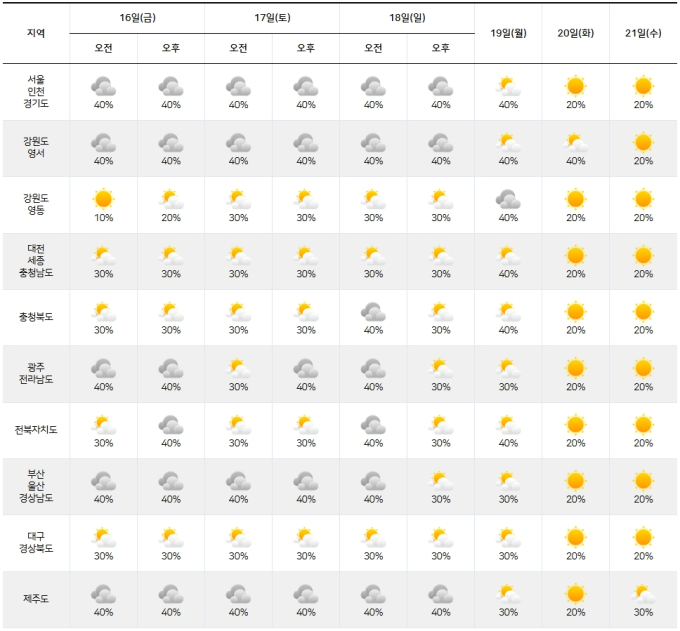Click the 19일(월) column header
Screen dimensions: 680x631
(508, 33)
